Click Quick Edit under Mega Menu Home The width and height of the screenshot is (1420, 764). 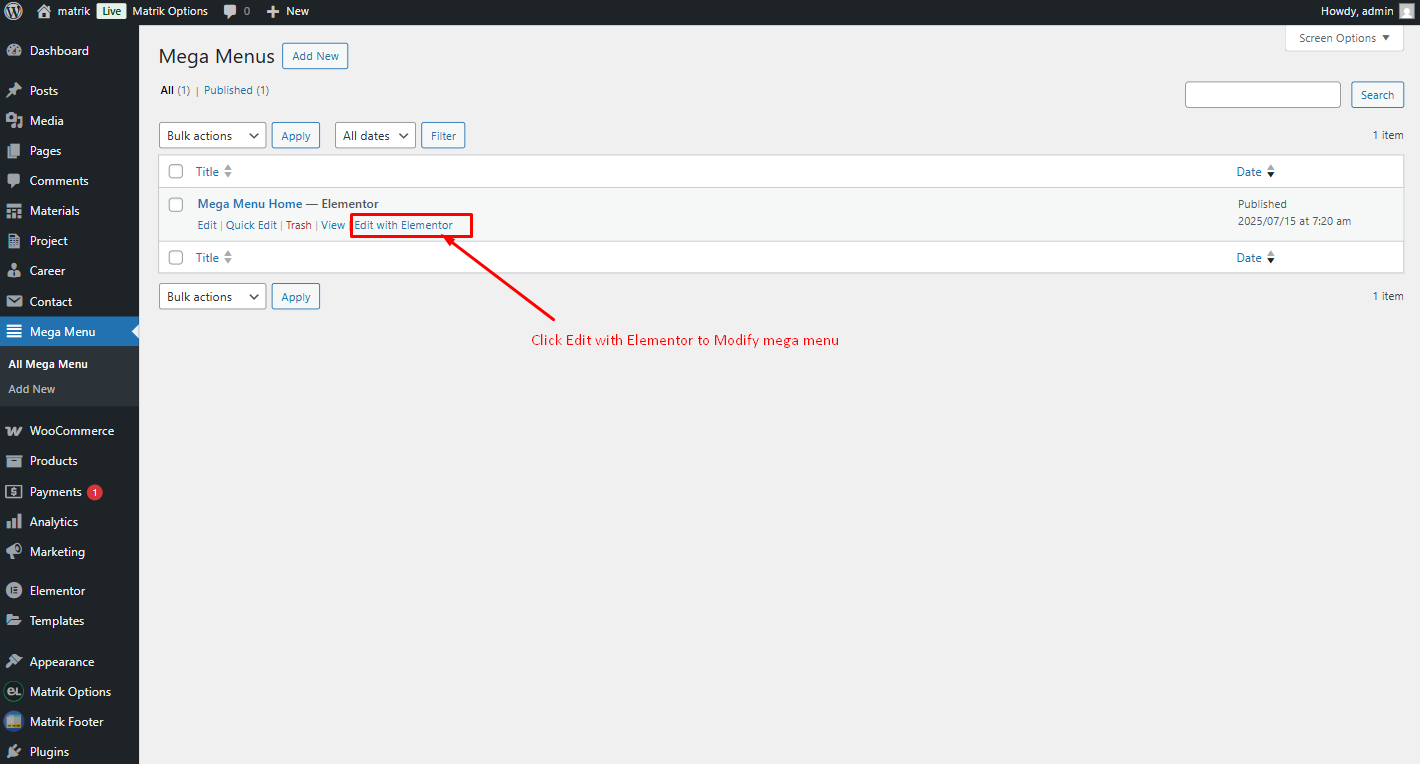(251, 226)
